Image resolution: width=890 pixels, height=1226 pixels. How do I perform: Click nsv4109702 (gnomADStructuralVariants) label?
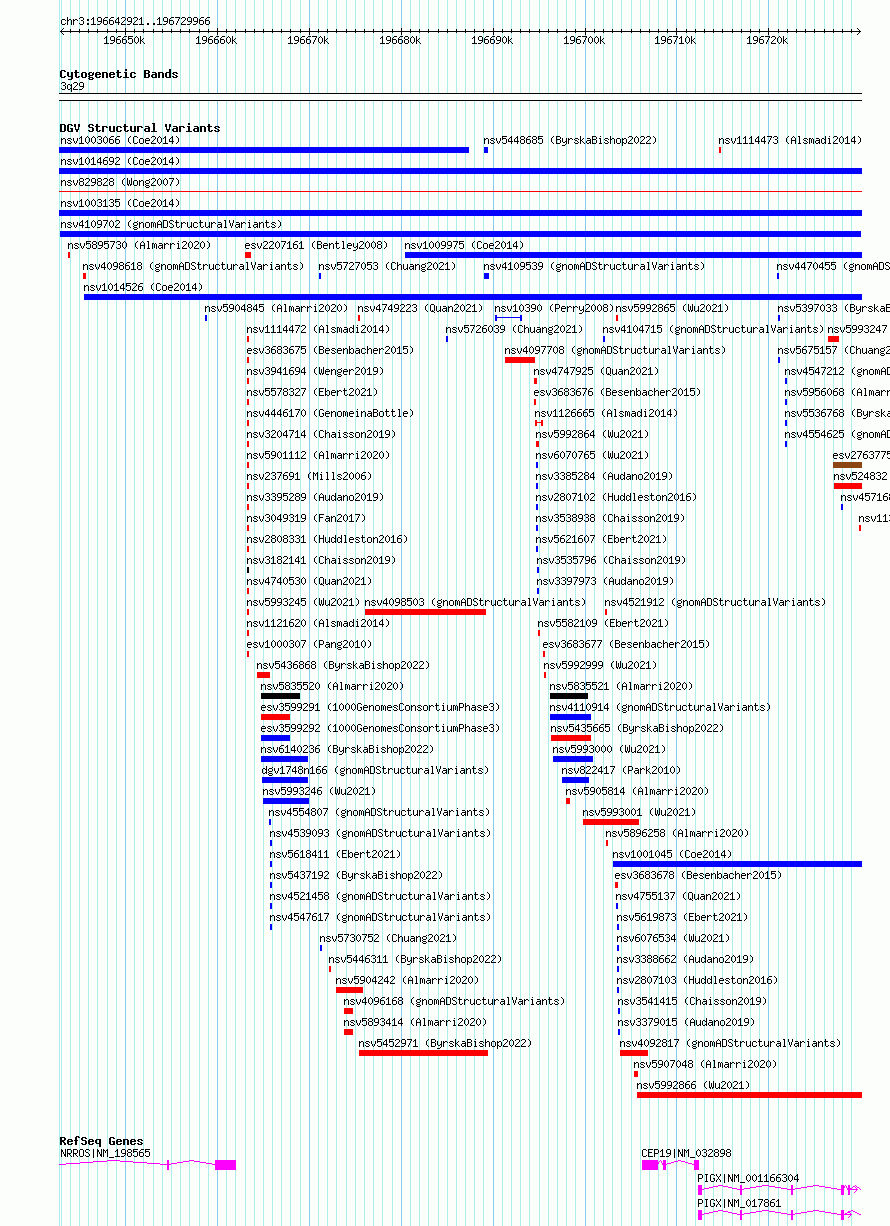coord(171,225)
